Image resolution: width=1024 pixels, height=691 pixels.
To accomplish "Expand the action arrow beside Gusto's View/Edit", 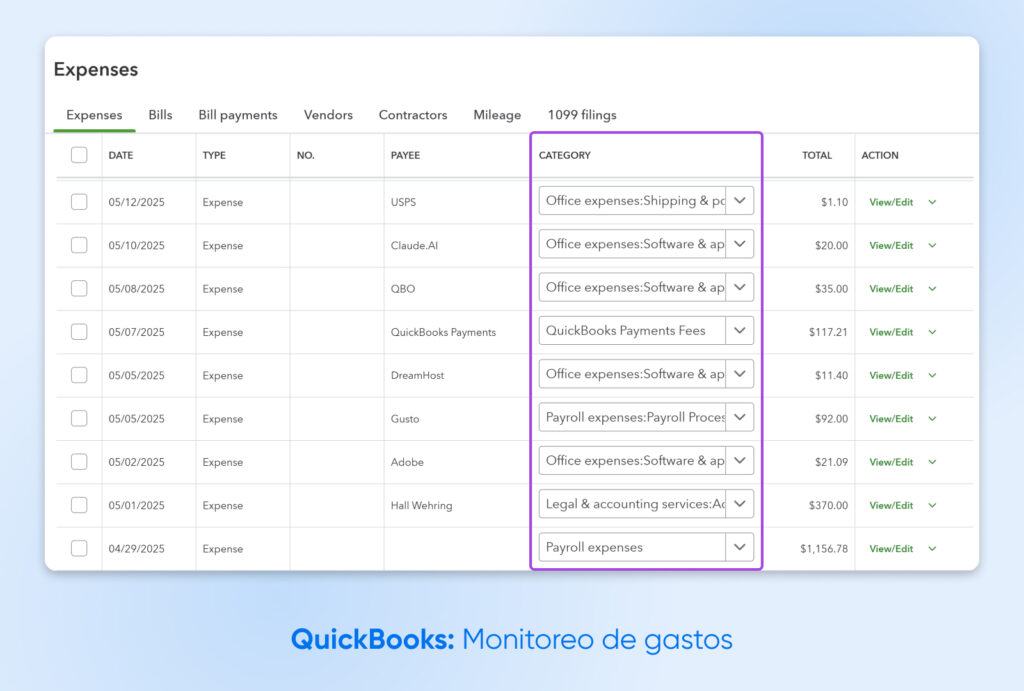I will pyautogui.click(x=932, y=418).
